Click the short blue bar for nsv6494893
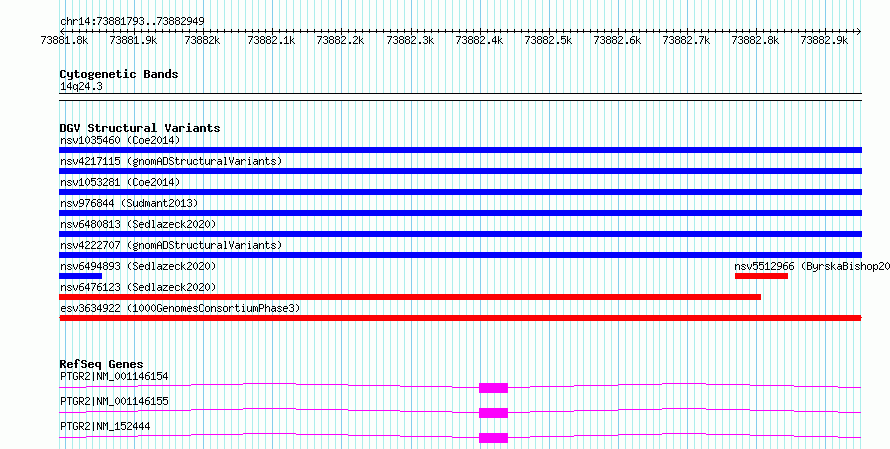Image resolution: width=890 pixels, height=449 pixels. pyautogui.click(x=81, y=276)
